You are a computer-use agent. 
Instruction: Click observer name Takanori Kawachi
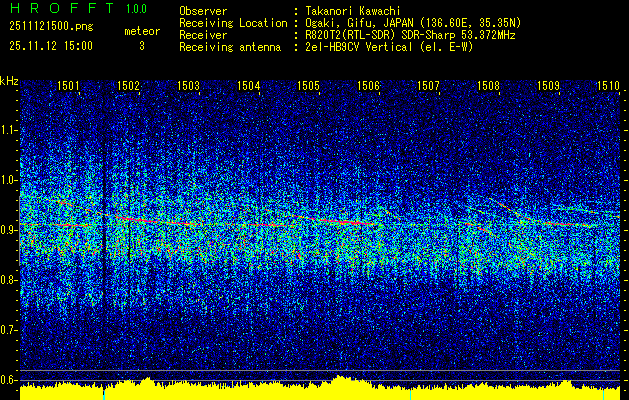353,11
